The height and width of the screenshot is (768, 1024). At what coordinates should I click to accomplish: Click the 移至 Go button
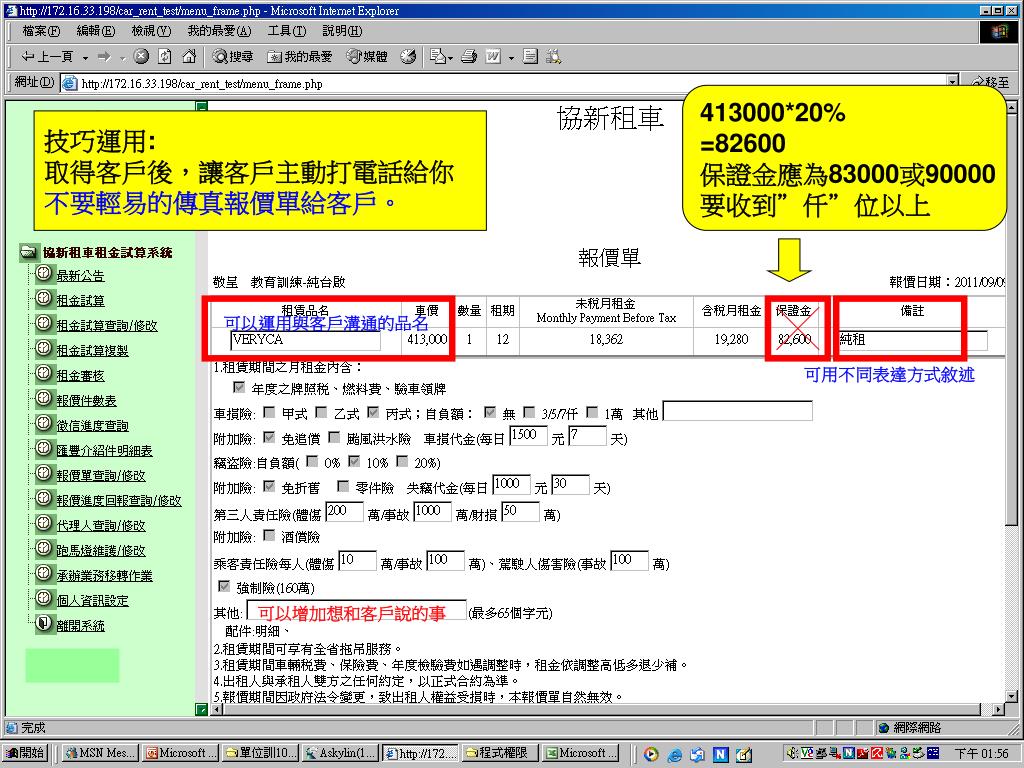pyautogui.click(x=990, y=82)
